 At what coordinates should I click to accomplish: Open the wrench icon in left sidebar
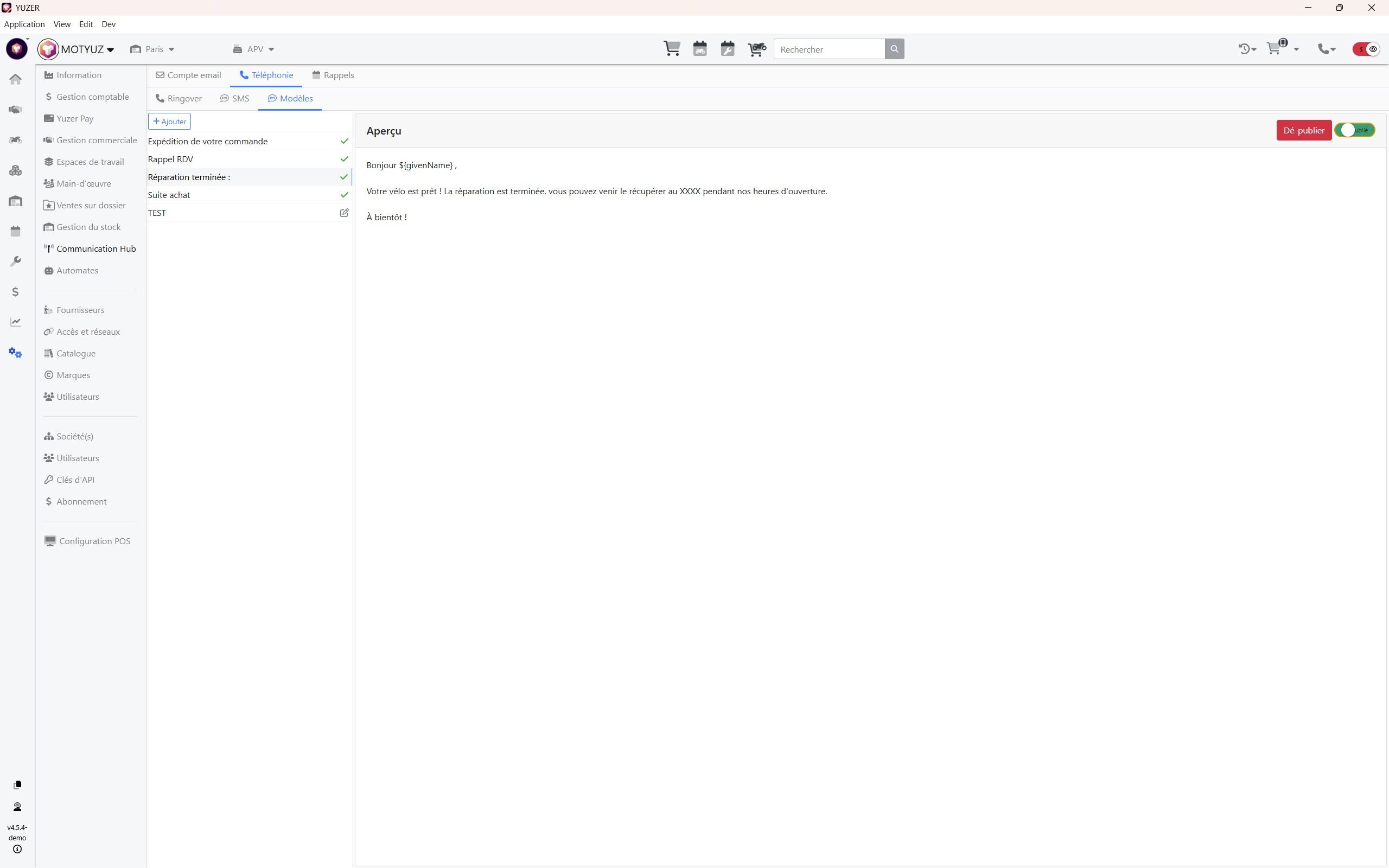(16, 261)
